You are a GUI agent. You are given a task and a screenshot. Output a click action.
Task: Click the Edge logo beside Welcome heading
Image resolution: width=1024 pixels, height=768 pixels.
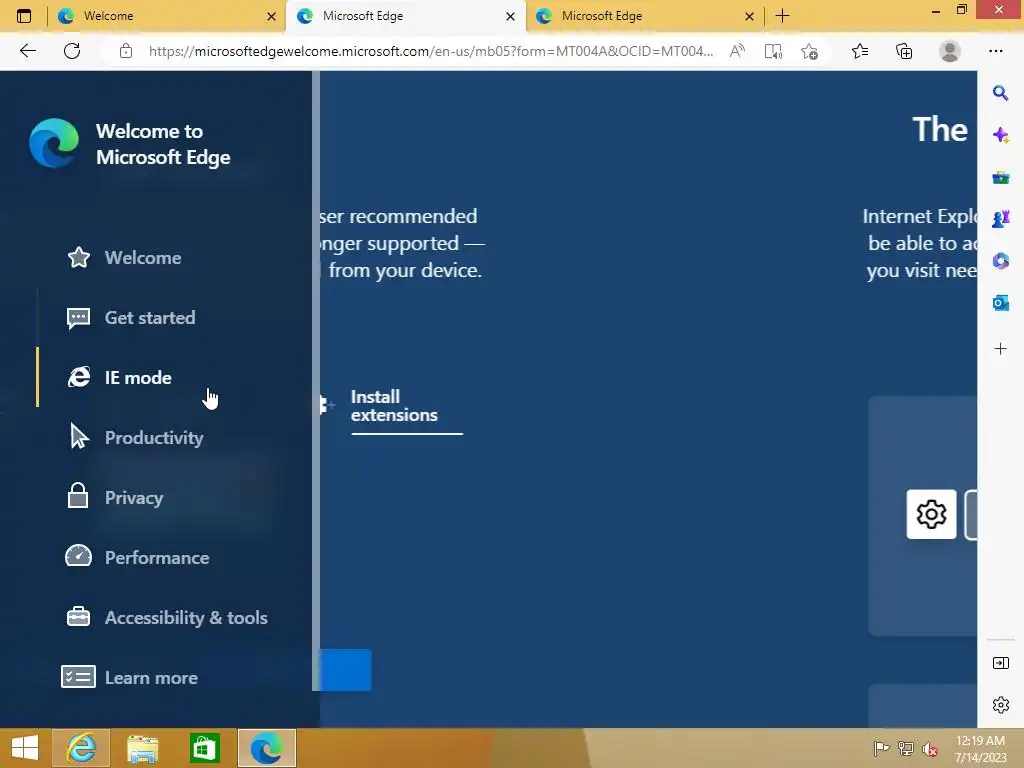[54, 143]
